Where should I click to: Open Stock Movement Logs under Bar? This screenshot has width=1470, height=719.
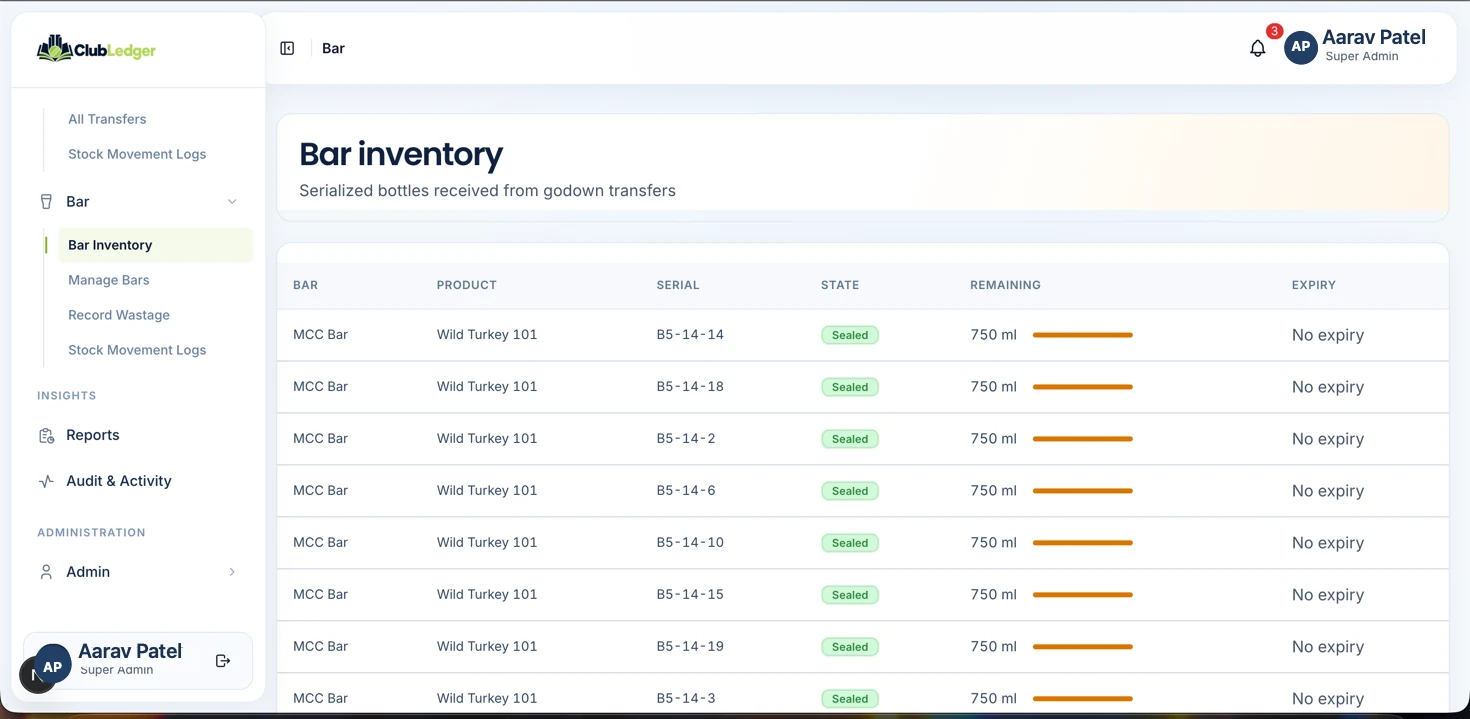(x=137, y=350)
